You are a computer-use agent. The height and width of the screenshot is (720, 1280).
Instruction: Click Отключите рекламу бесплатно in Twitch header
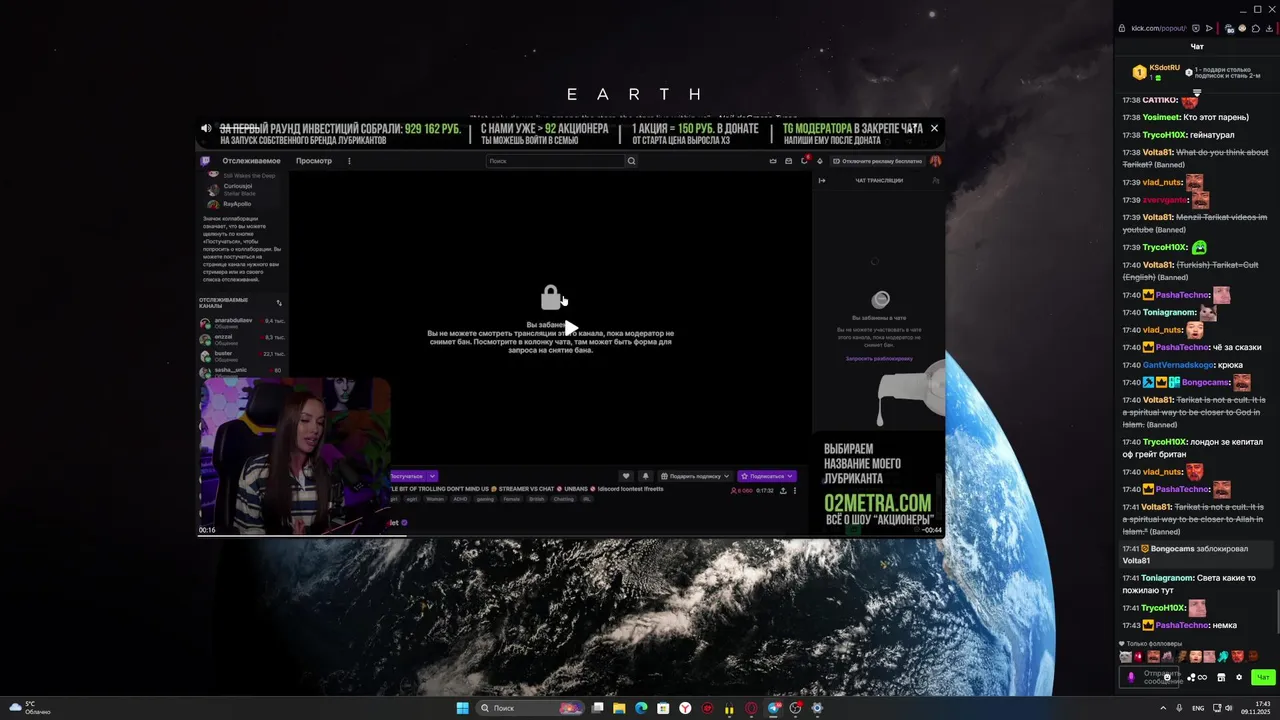pyautogui.click(x=878, y=161)
